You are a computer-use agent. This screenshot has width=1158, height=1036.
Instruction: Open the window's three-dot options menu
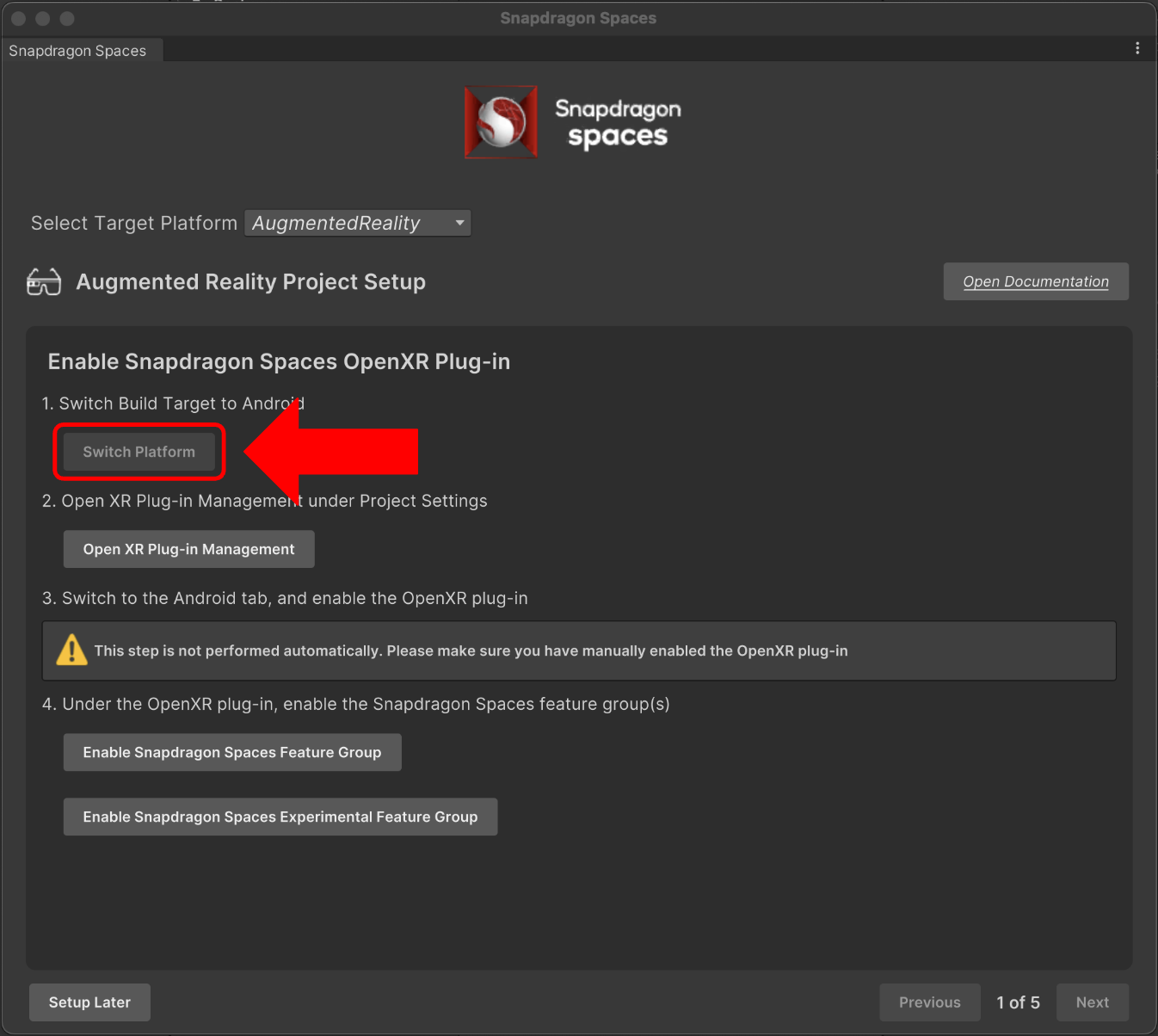1137,48
